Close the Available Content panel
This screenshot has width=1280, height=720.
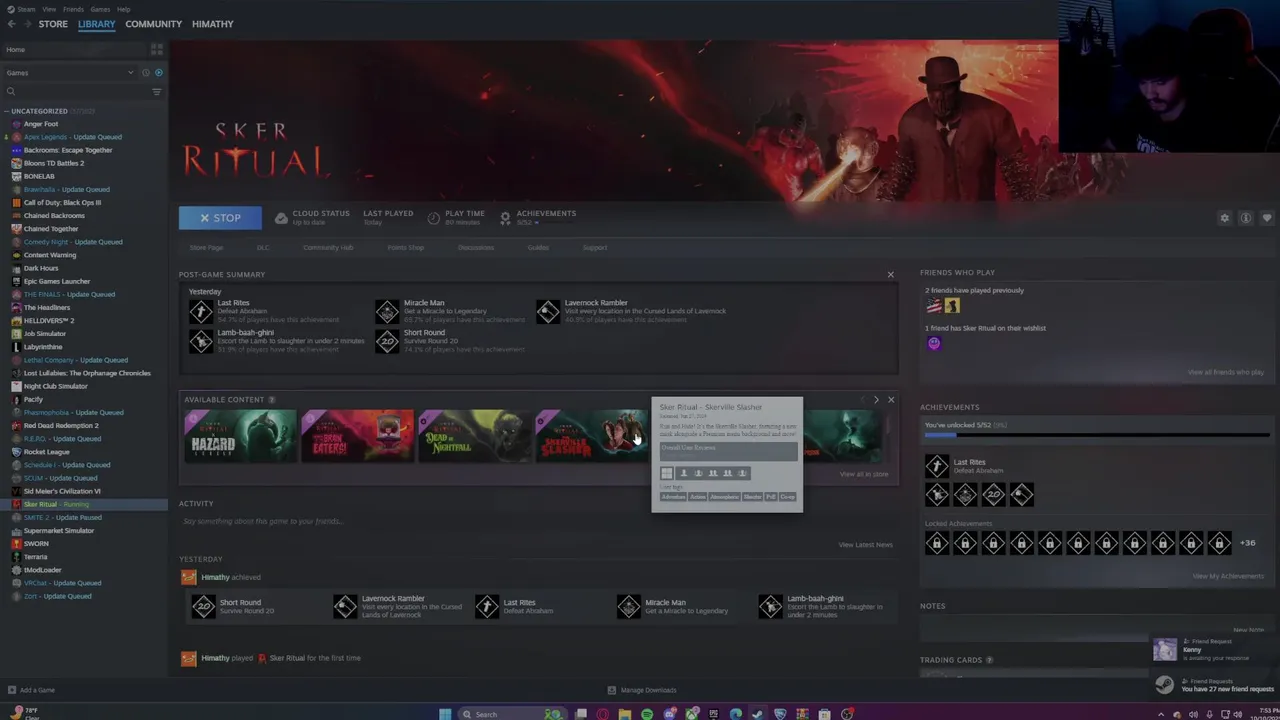click(891, 400)
